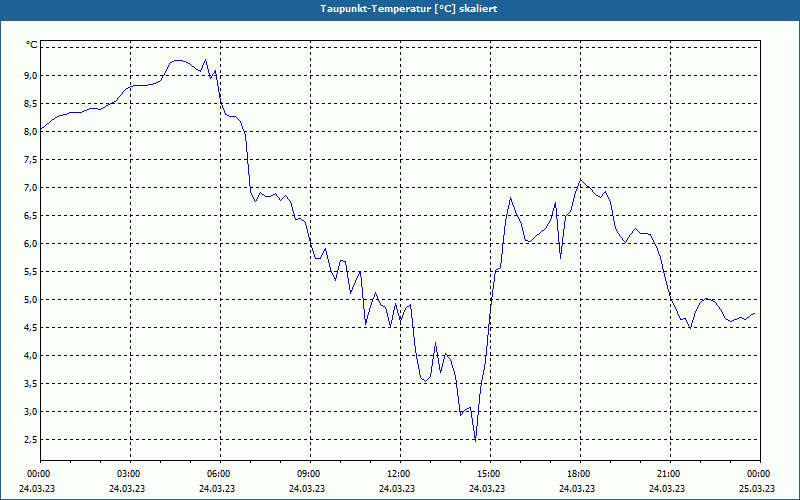Select the "25.03.23" date label

click(757, 488)
